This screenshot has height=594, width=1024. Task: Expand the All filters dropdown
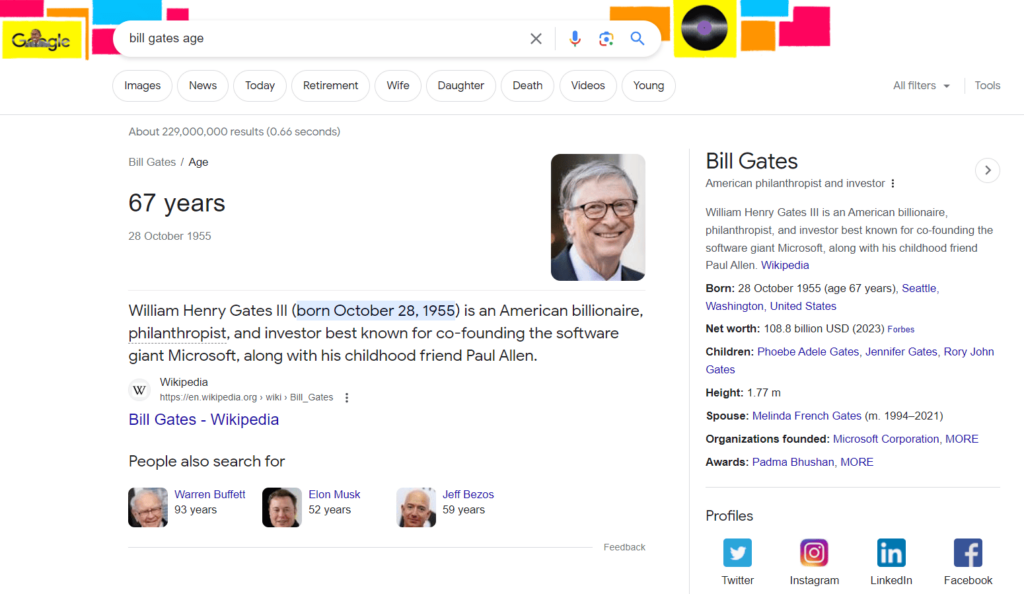pos(920,85)
